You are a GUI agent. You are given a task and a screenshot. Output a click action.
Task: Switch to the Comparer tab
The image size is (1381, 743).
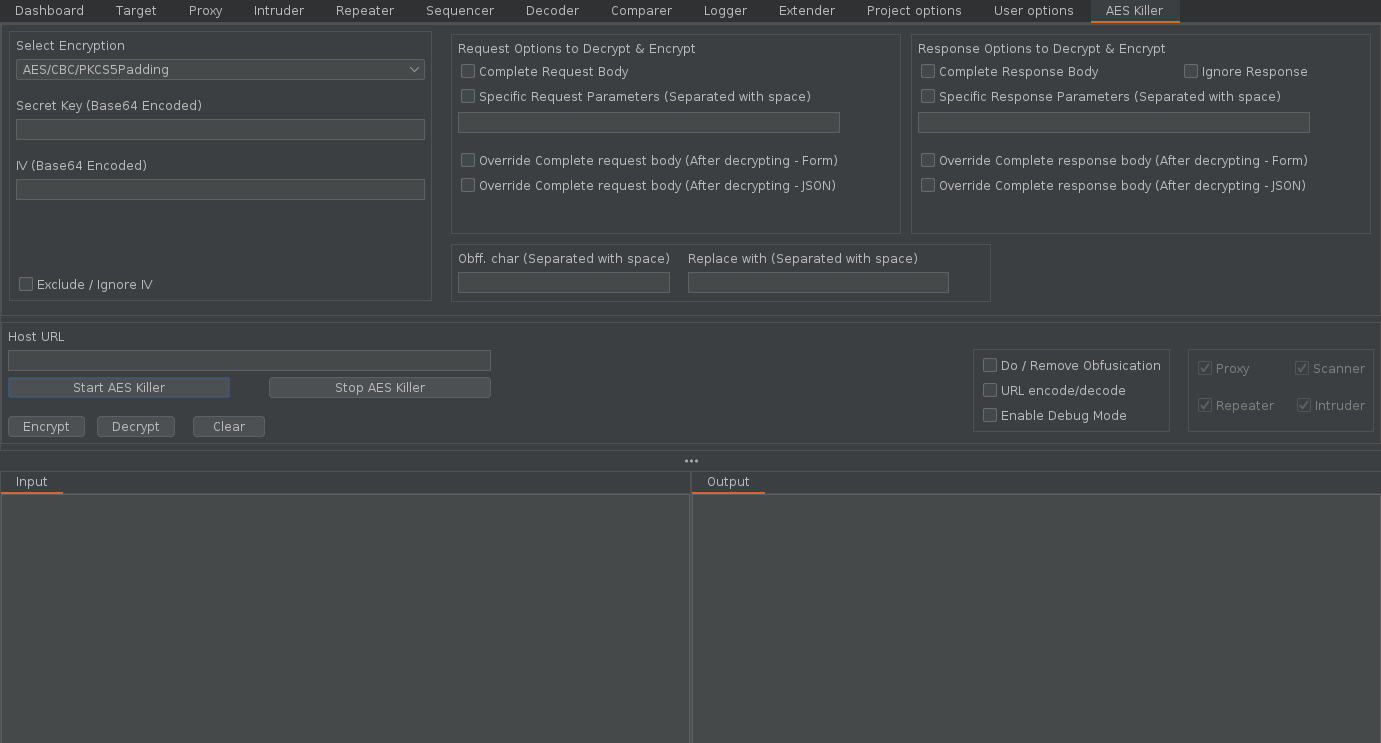[x=641, y=11]
